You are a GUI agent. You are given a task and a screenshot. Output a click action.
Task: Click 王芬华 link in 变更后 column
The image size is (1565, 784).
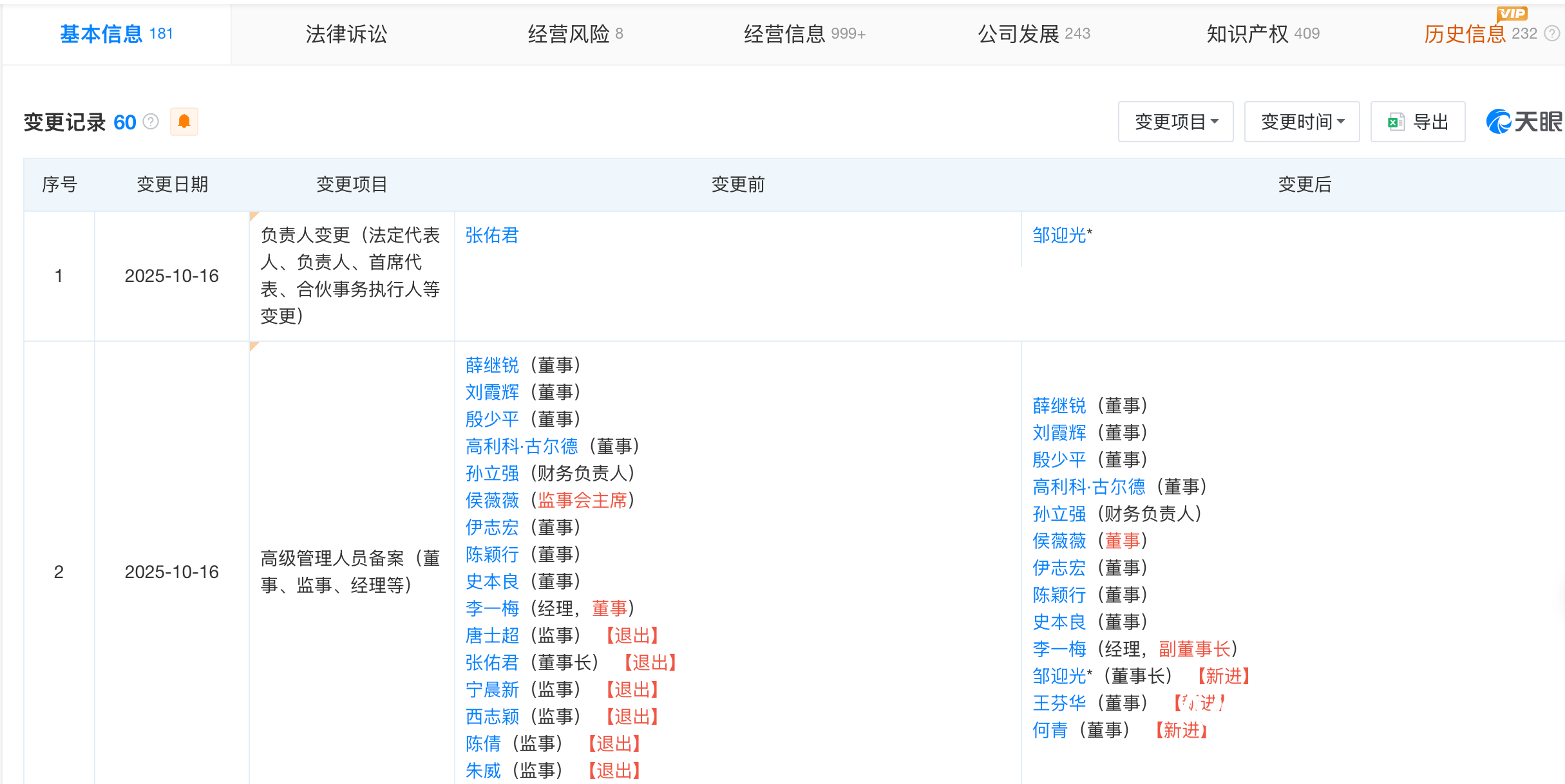[x=1059, y=703]
